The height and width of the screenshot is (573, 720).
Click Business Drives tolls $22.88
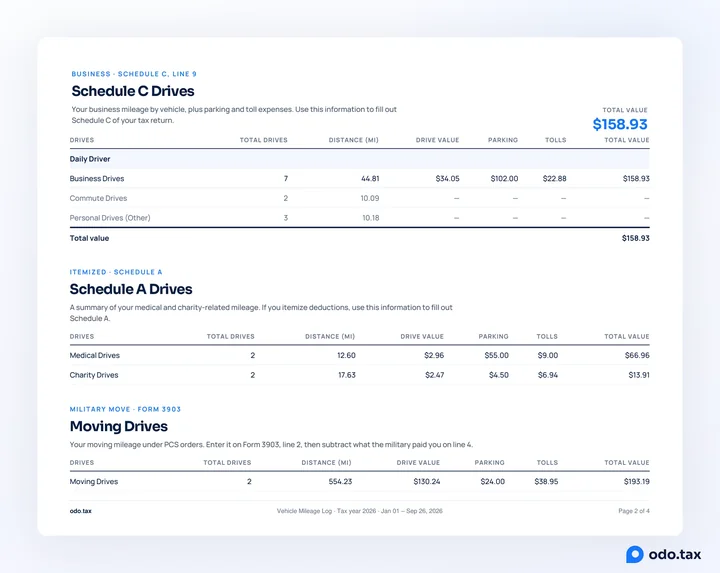point(554,179)
